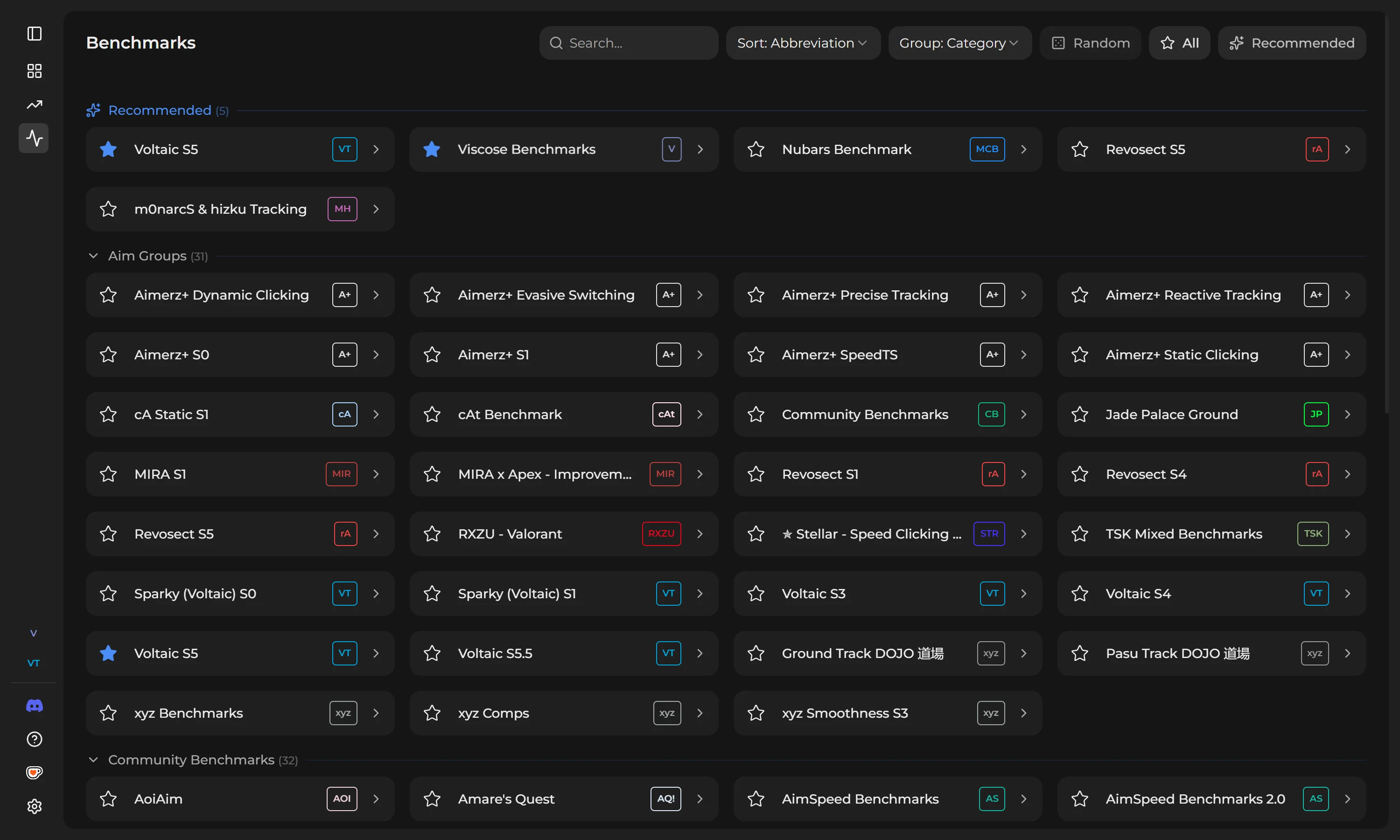Image resolution: width=1400 pixels, height=840 pixels.
Task: Open MIRA x Apex - Improvement card
Action: click(564, 474)
